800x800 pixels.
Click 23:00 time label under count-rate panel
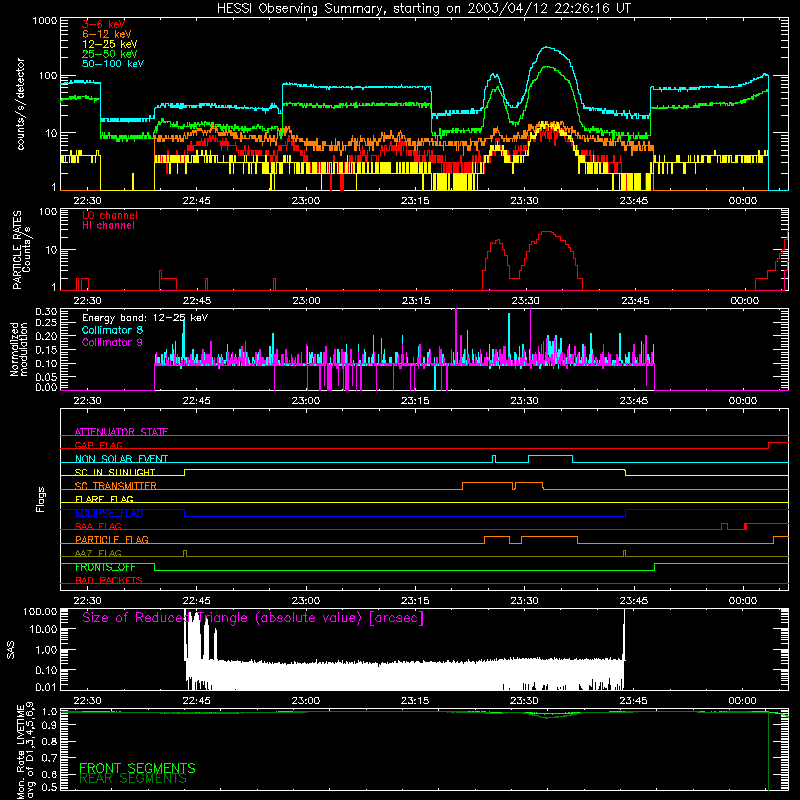tap(306, 201)
